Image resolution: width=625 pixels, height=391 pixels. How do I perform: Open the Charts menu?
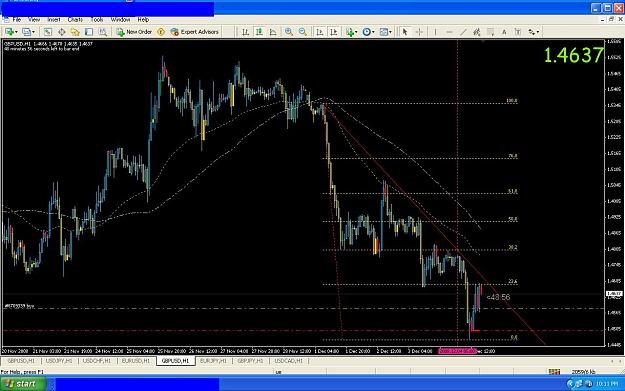[75, 20]
